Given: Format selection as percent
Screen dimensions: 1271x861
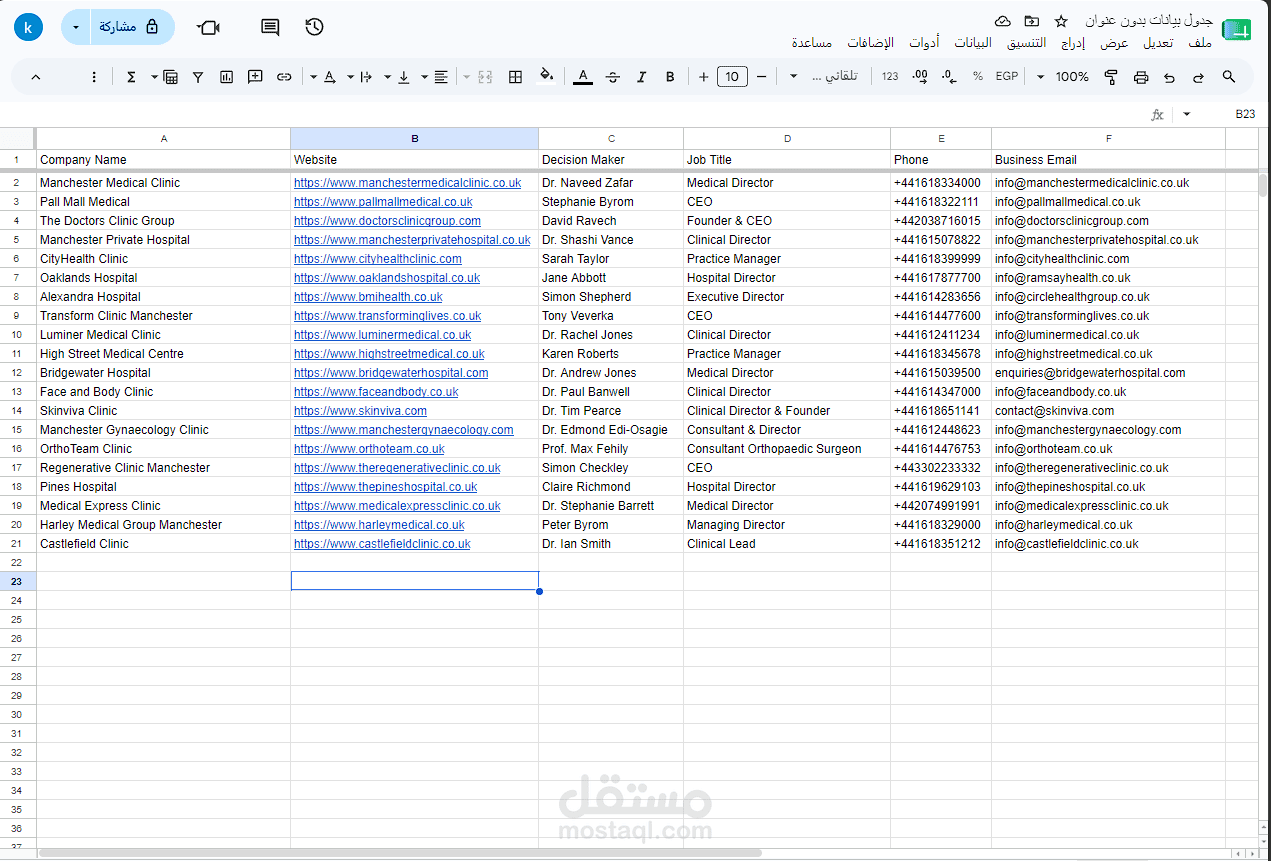Looking at the screenshot, I should click(977, 77).
